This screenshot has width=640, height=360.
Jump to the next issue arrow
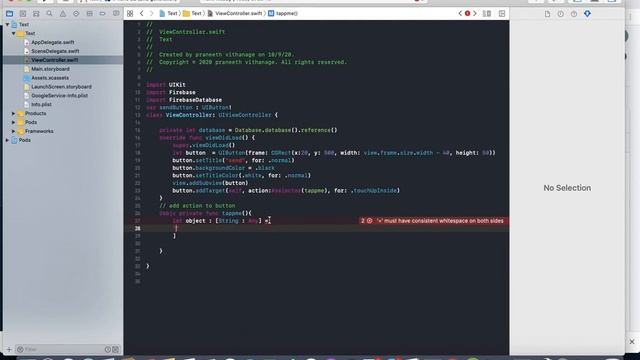point(475,13)
